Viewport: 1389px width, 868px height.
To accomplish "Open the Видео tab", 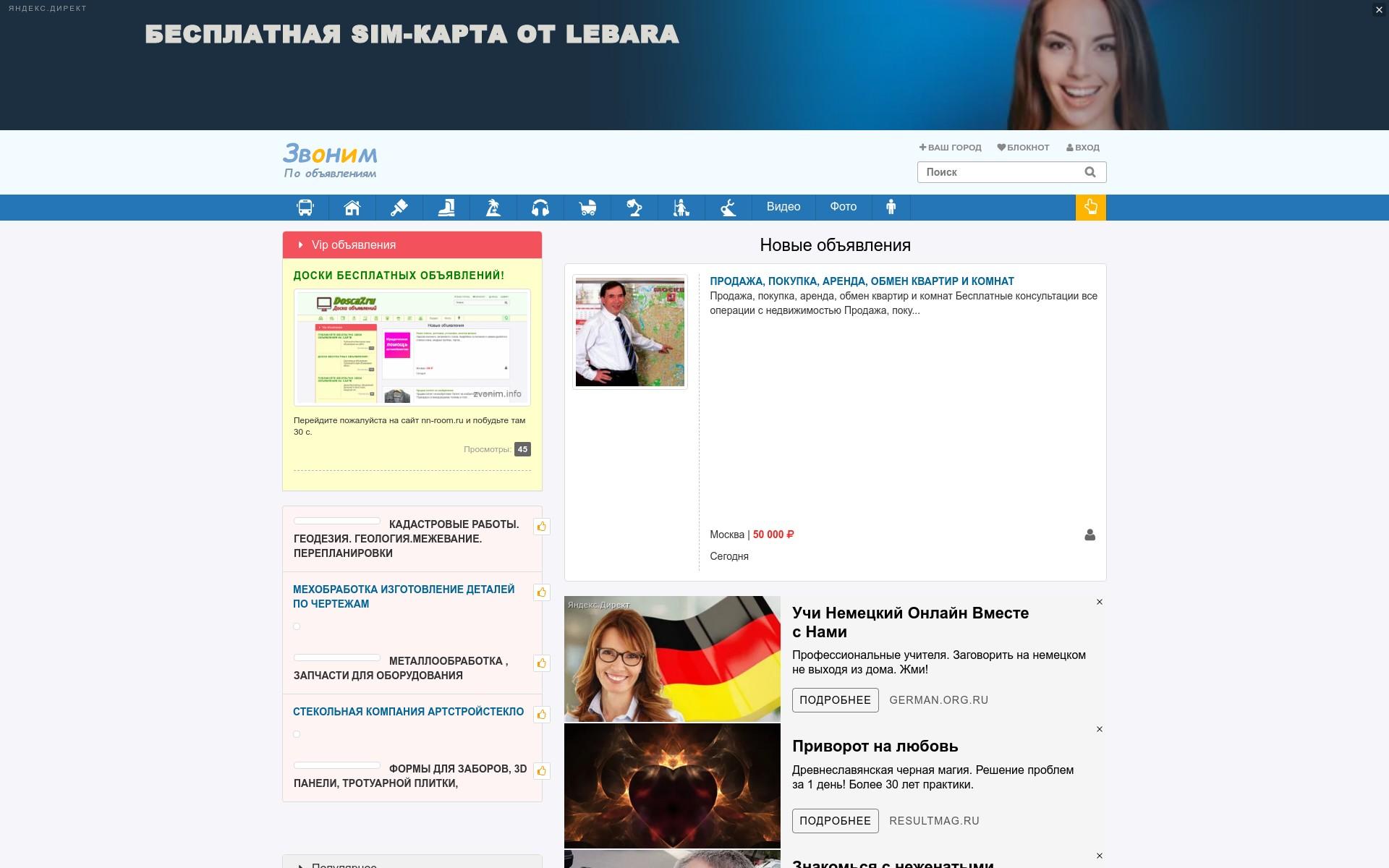I will [783, 208].
